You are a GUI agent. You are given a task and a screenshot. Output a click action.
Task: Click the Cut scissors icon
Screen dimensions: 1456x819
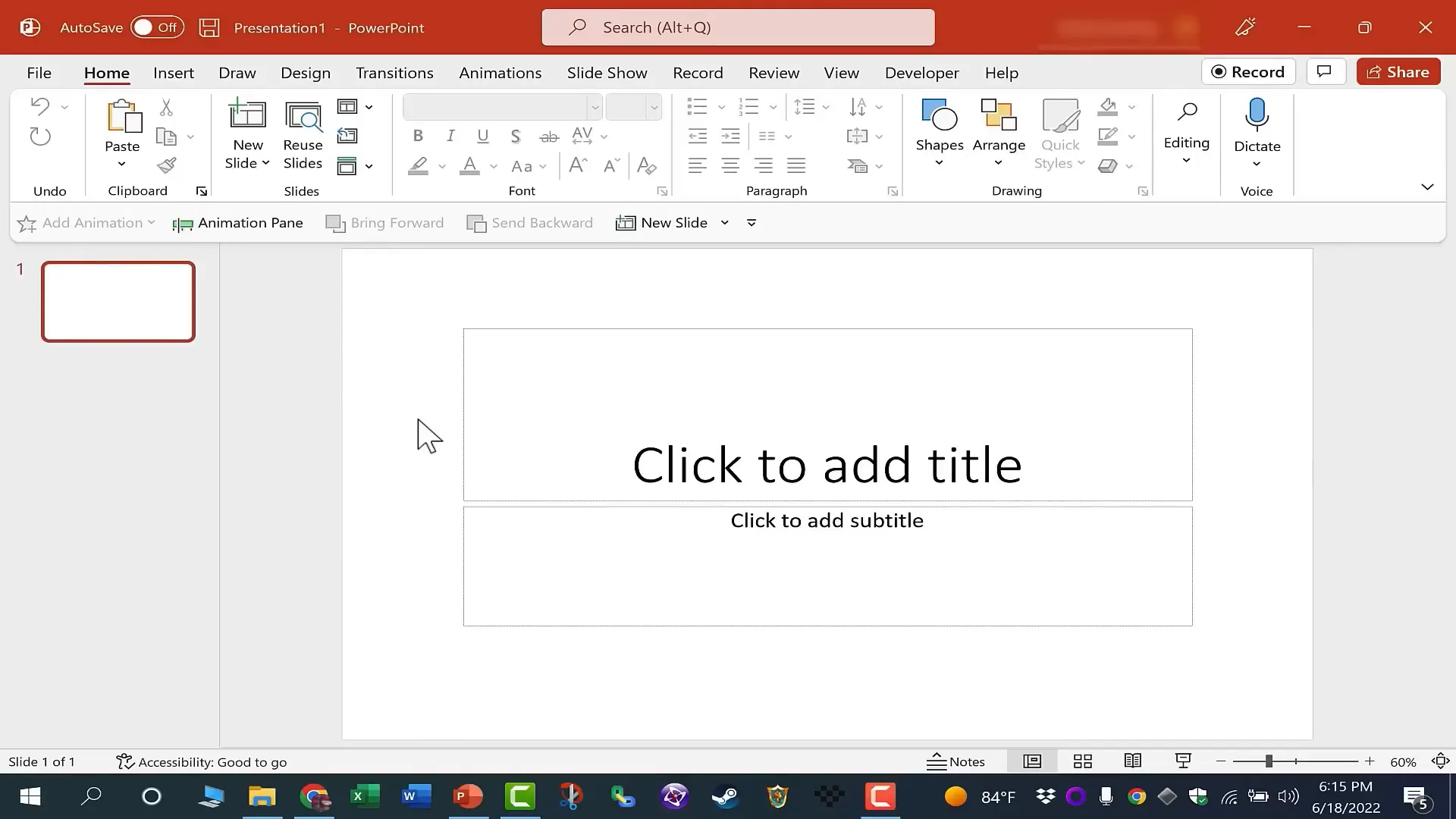coord(166,107)
